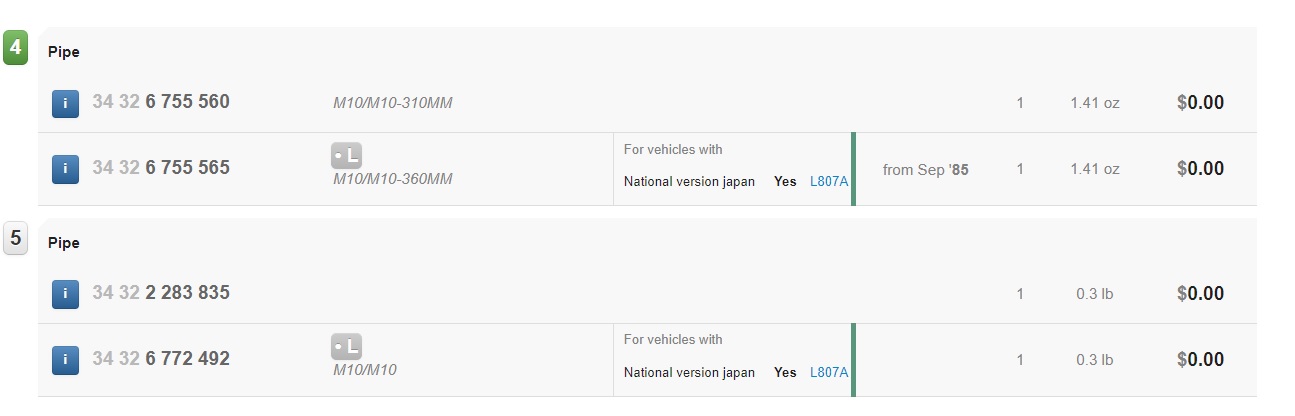
Task: Click the Pipe heading in group 5
Action: click(x=64, y=243)
